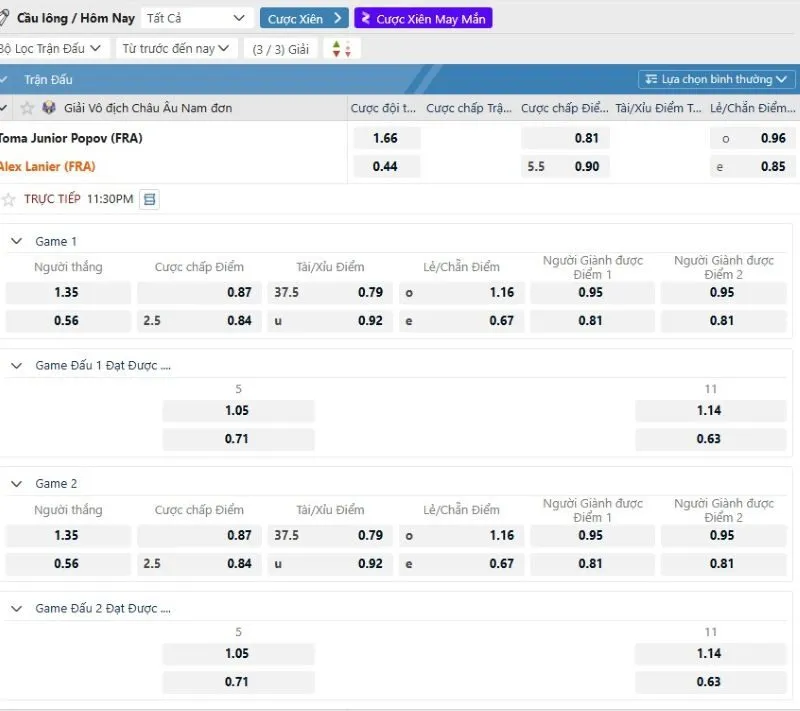Click the (3 / 3) Giải league filter

pos(280,49)
